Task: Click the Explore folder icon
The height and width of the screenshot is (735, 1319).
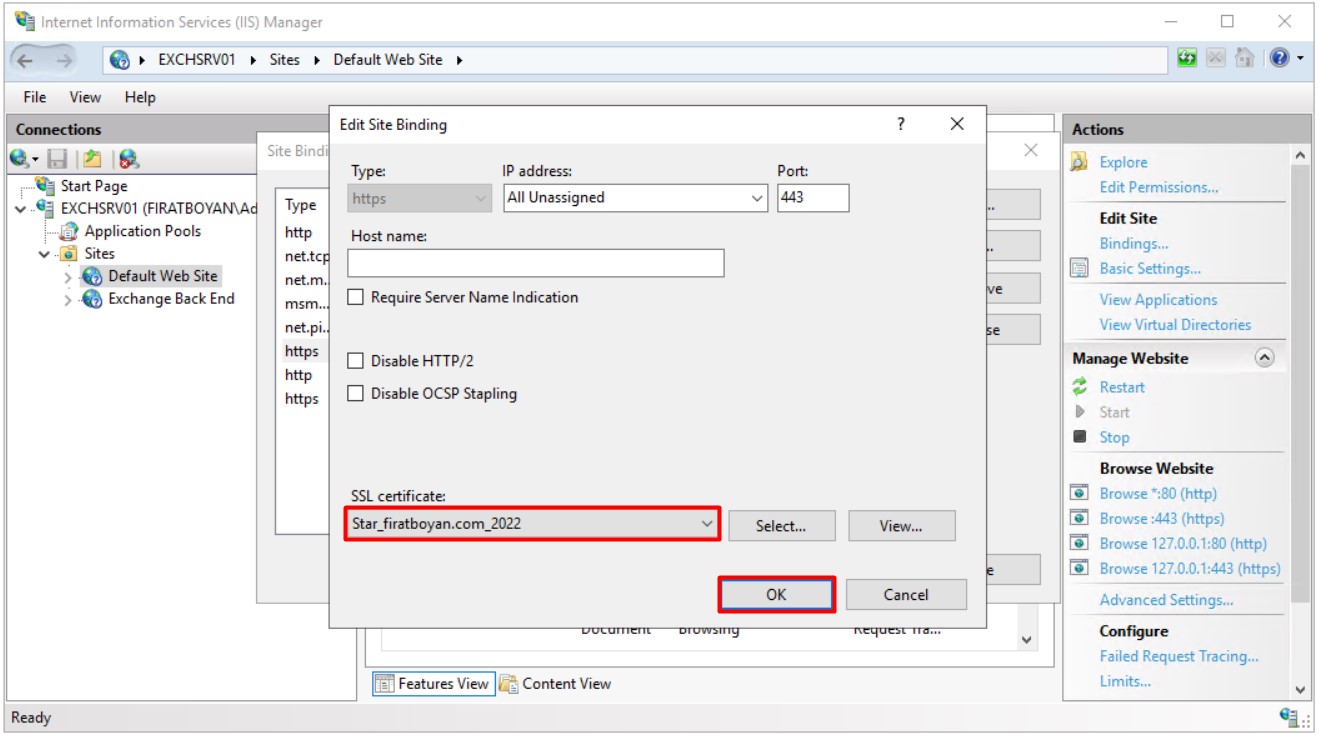Action: pyautogui.click(x=1079, y=162)
